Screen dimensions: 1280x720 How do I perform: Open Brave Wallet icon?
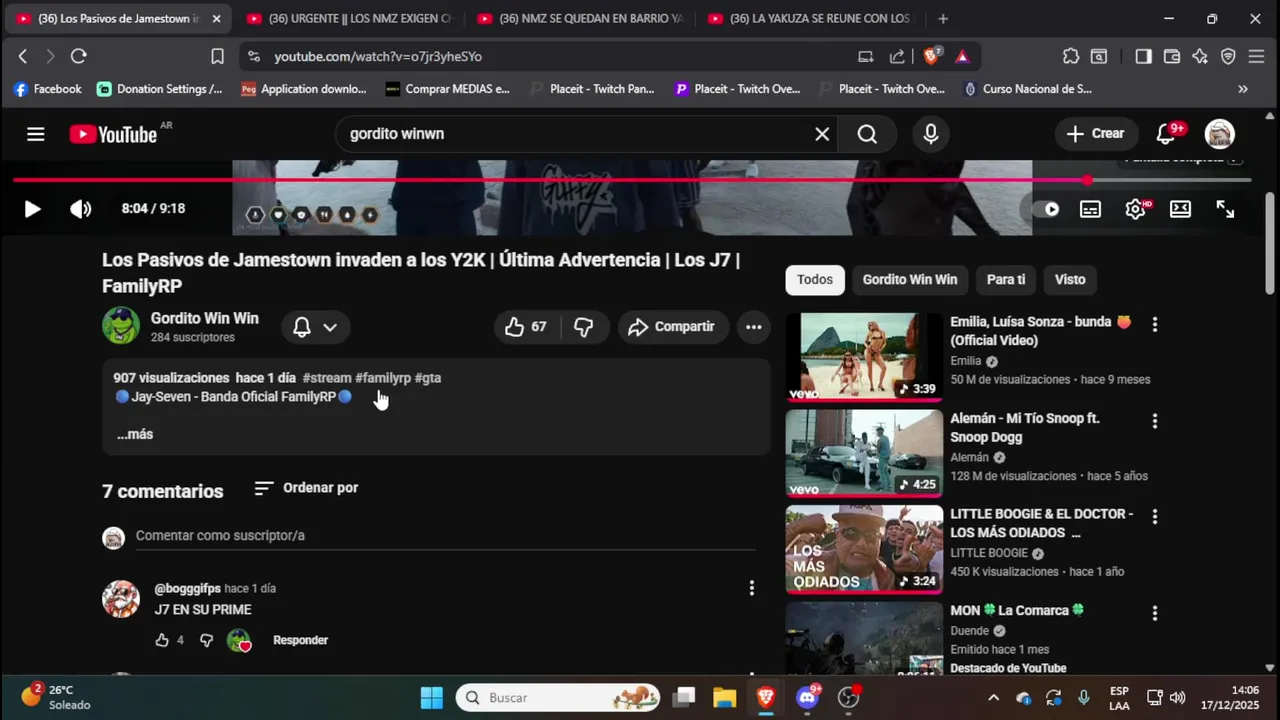[1172, 57]
